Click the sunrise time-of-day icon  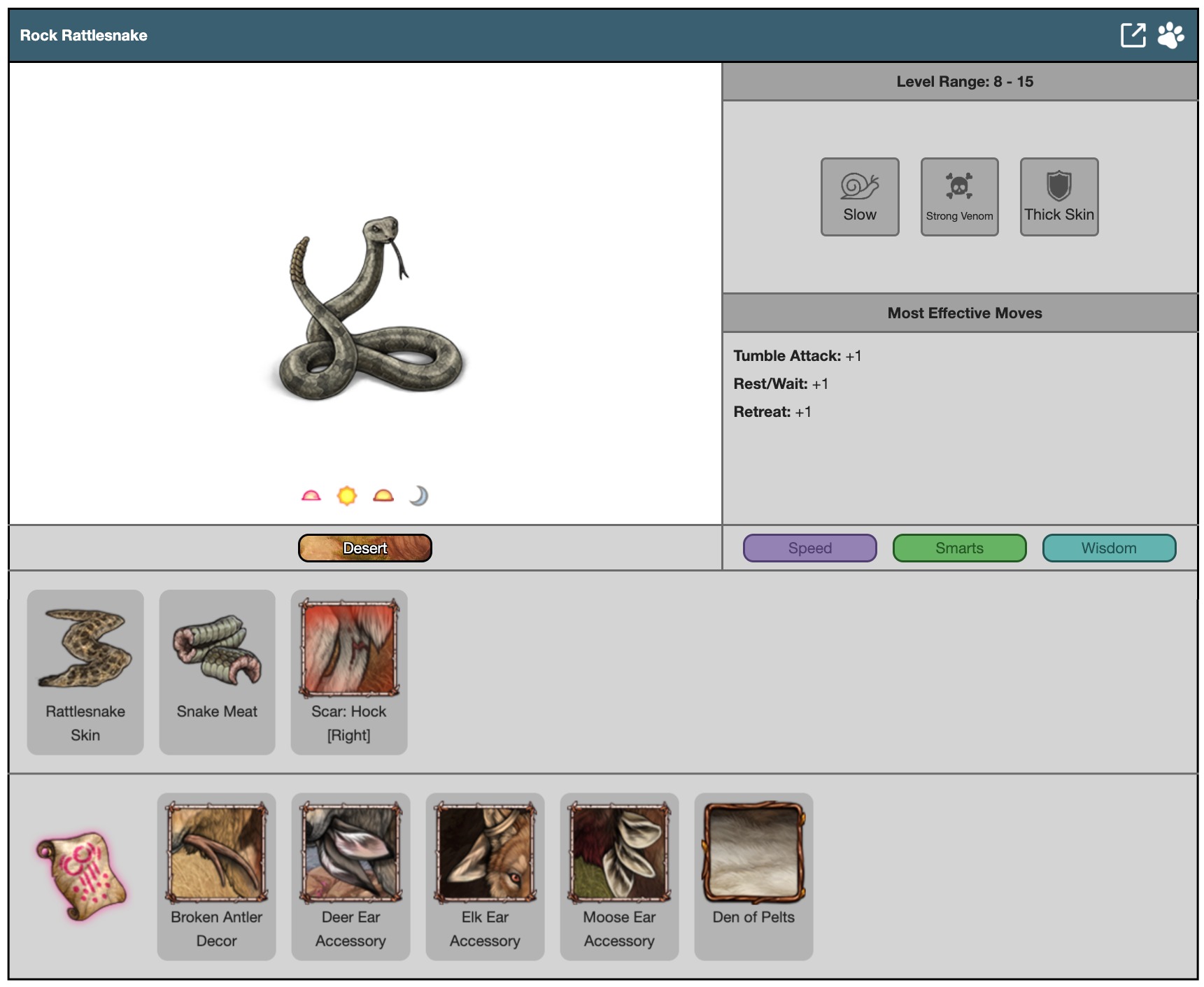(311, 496)
